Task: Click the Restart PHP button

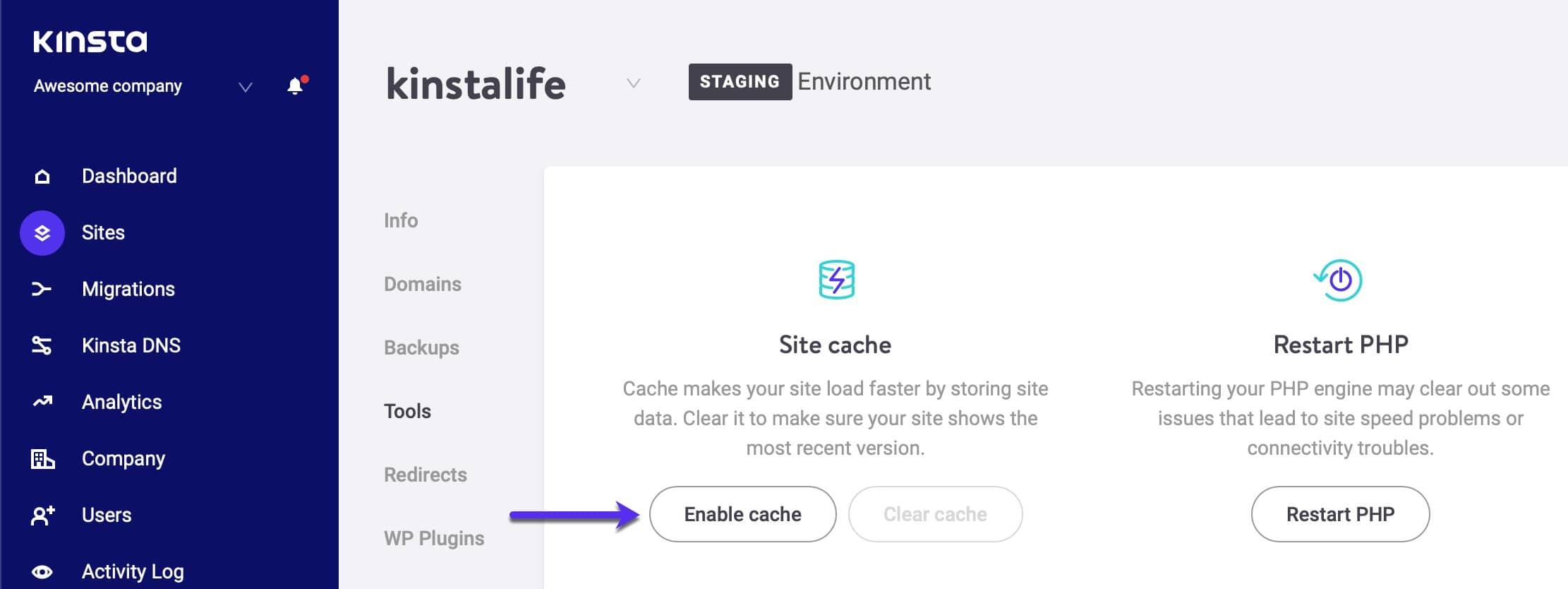Action: (x=1339, y=514)
